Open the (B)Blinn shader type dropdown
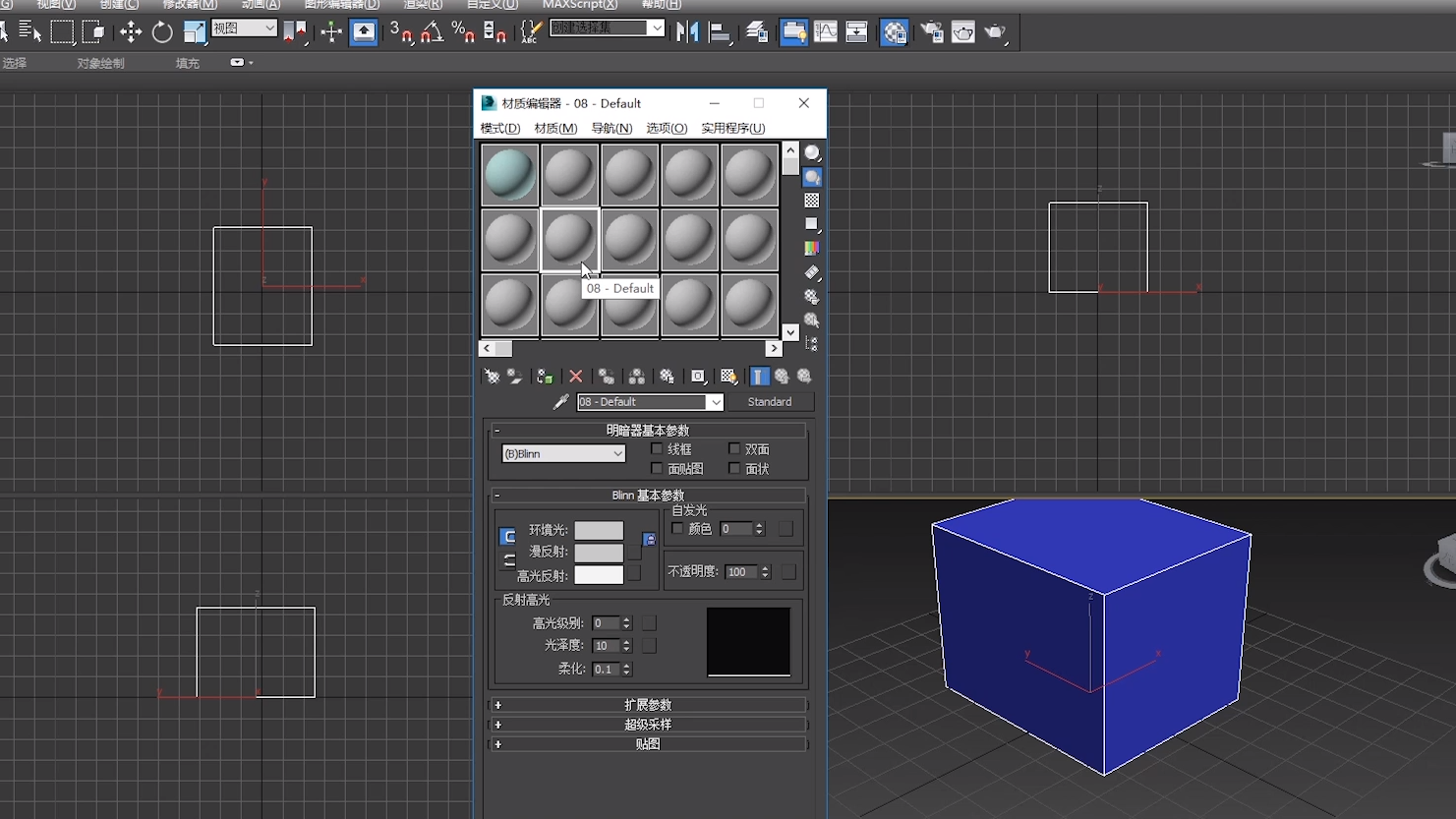The image size is (1456, 819). point(563,454)
